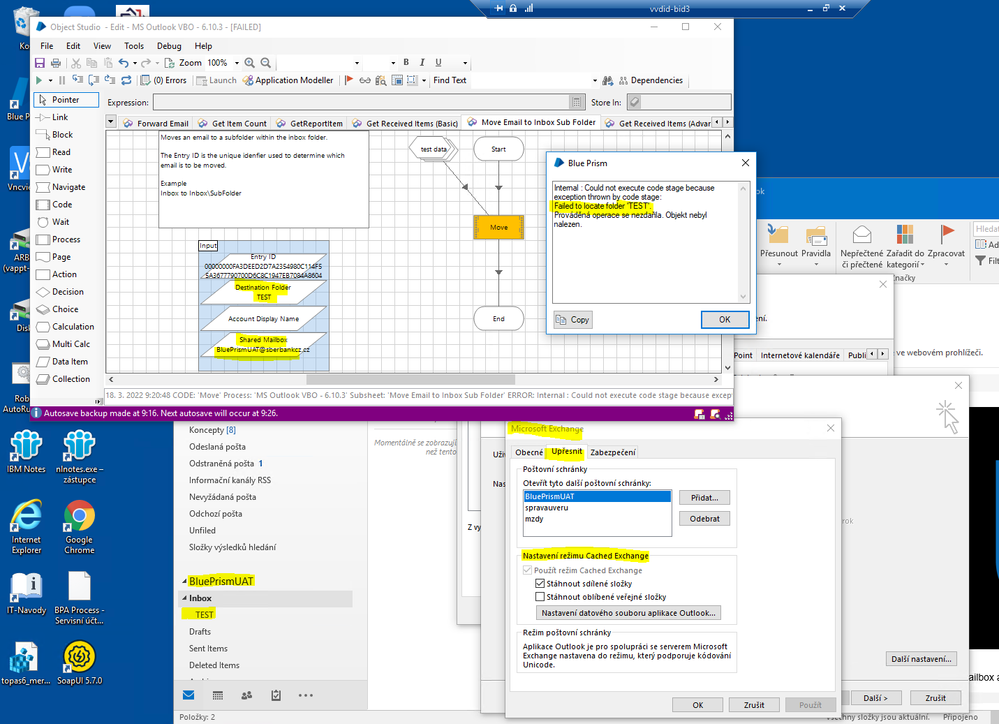This screenshot has width=999, height=724.
Task: Open Outlook Calendar view icon
Action: tap(217, 695)
